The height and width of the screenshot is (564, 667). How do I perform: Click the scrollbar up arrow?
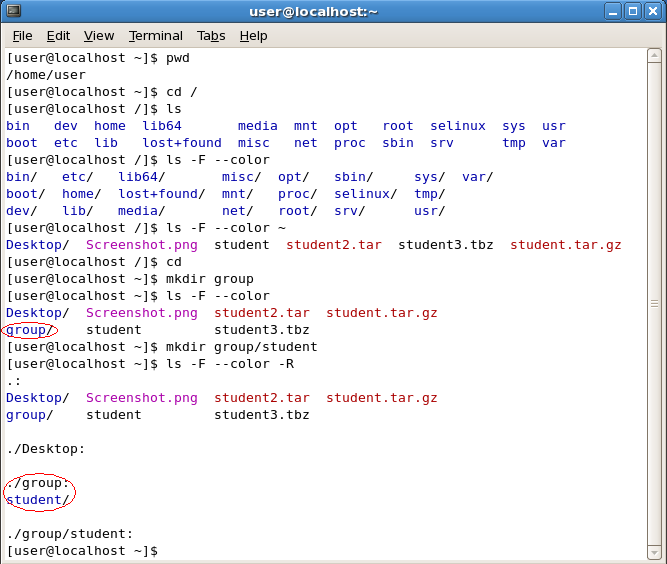pyautogui.click(x=654, y=56)
